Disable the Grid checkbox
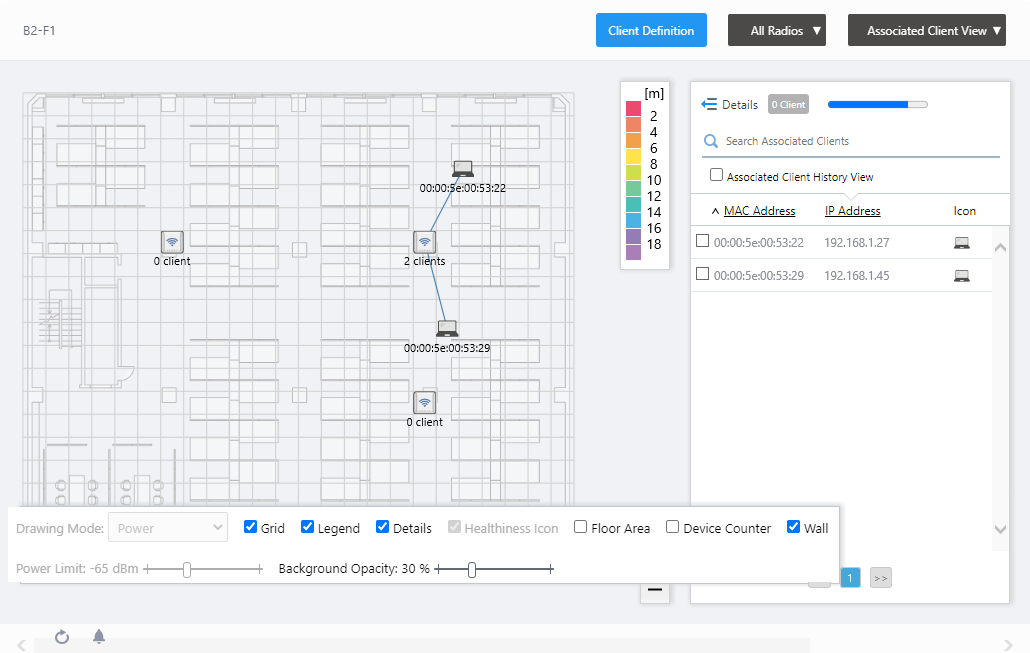This screenshot has height=653, width=1030. [x=251, y=527]
